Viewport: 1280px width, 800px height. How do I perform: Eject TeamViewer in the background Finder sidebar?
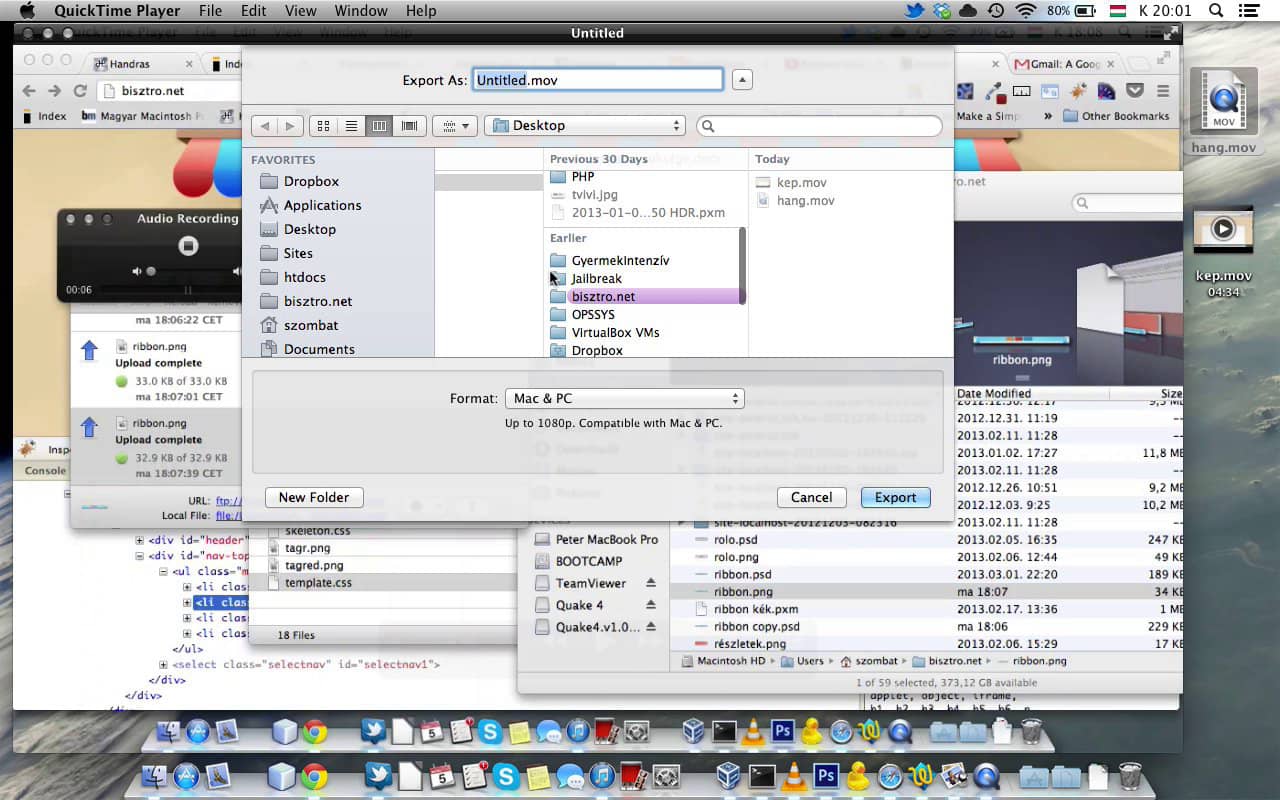pyautogui.click(x=650, y=583)
